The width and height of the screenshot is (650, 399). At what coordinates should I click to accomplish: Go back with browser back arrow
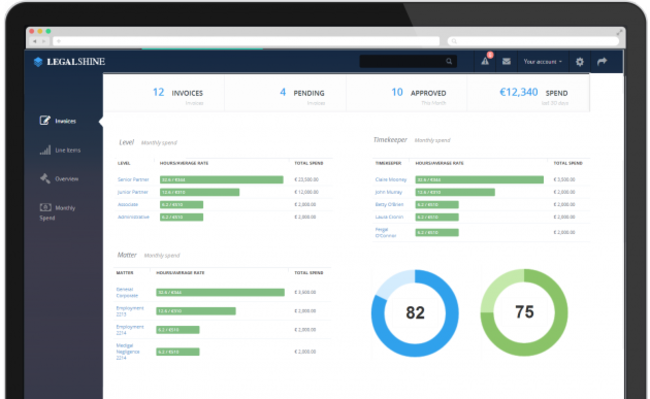(x=34, y=41)
